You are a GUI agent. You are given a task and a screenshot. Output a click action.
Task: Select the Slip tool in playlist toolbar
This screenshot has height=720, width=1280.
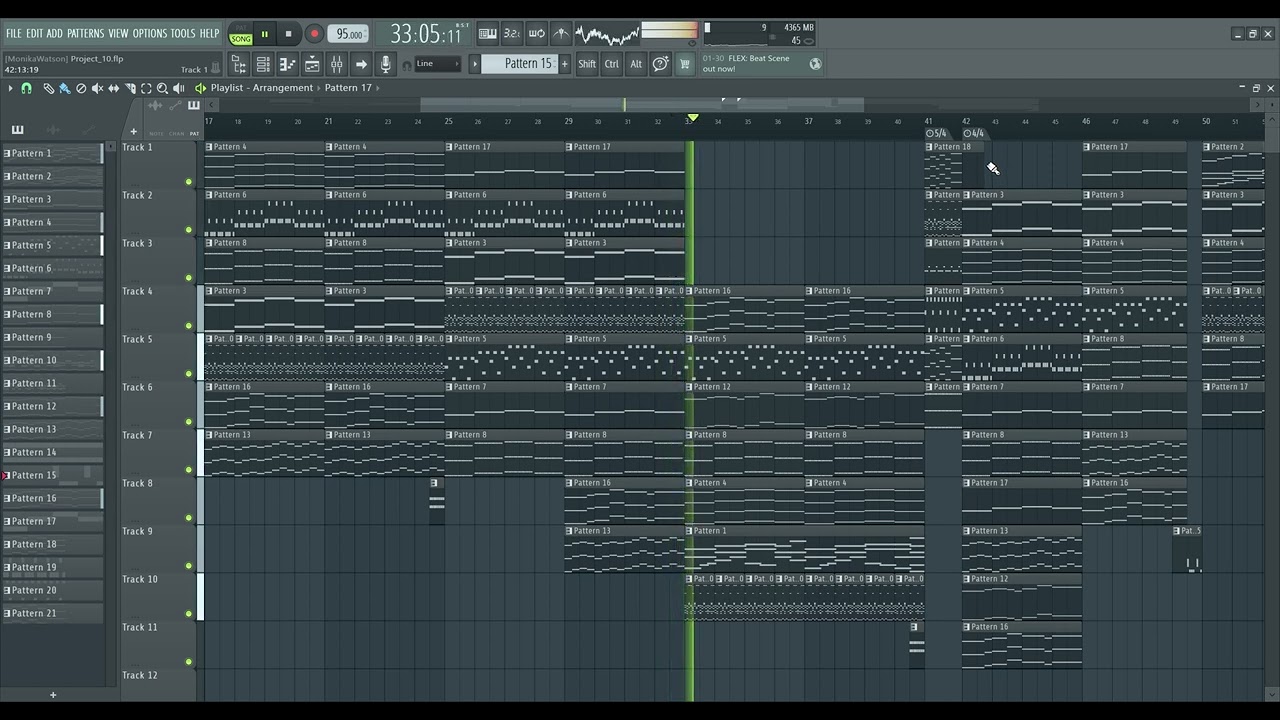click(x=113, y=89)
